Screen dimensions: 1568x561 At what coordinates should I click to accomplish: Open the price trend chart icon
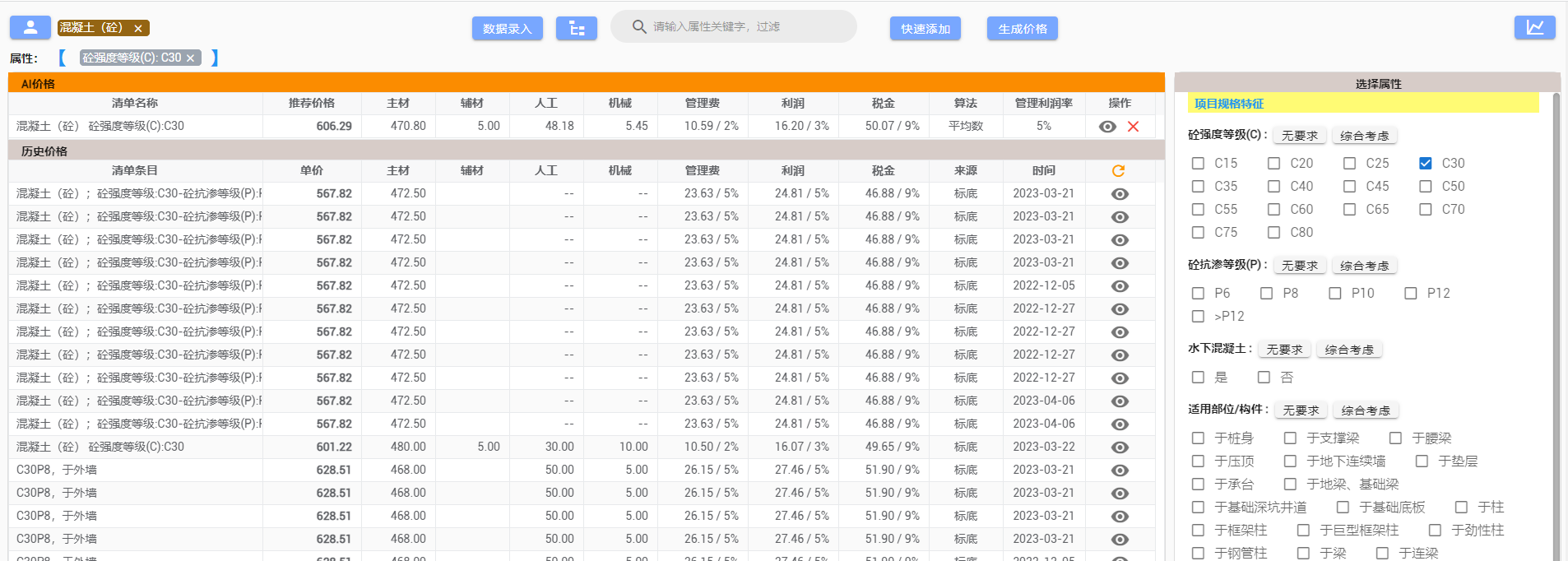click(x=1535, y=28)
